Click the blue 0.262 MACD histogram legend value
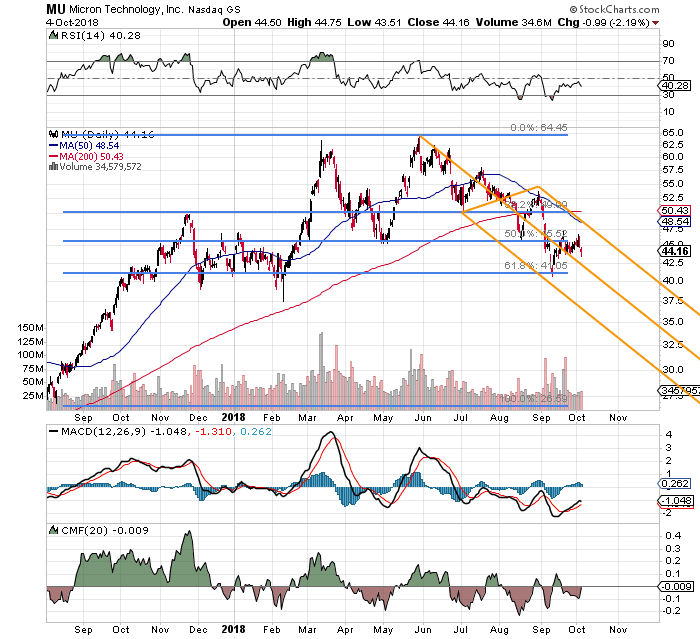Screen dimensions: 700x639 pos(256,432)
